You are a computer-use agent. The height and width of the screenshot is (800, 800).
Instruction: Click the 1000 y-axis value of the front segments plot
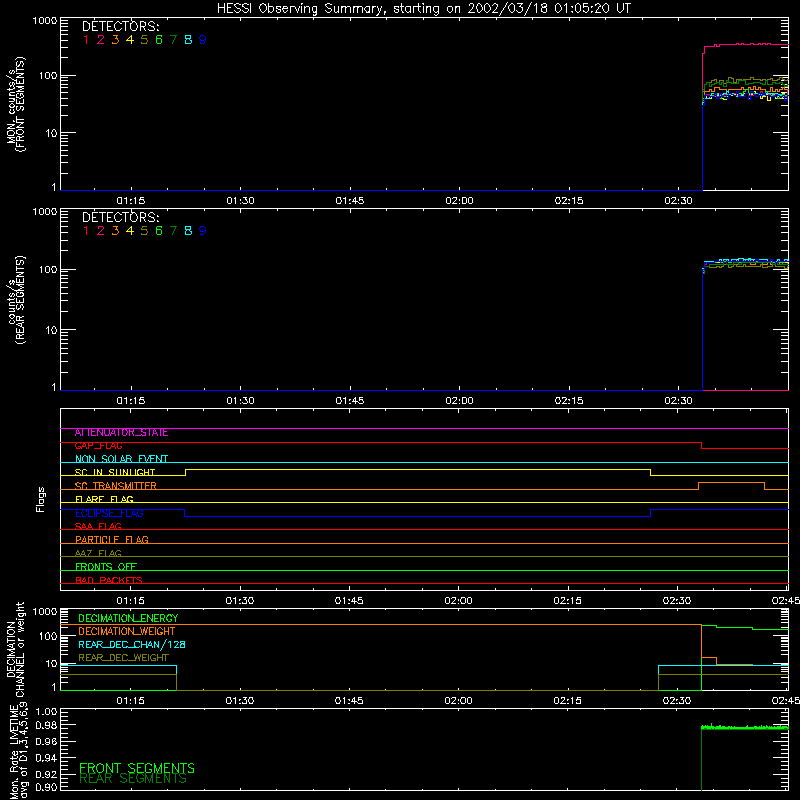pyautogui.click(x=45, y=21)
